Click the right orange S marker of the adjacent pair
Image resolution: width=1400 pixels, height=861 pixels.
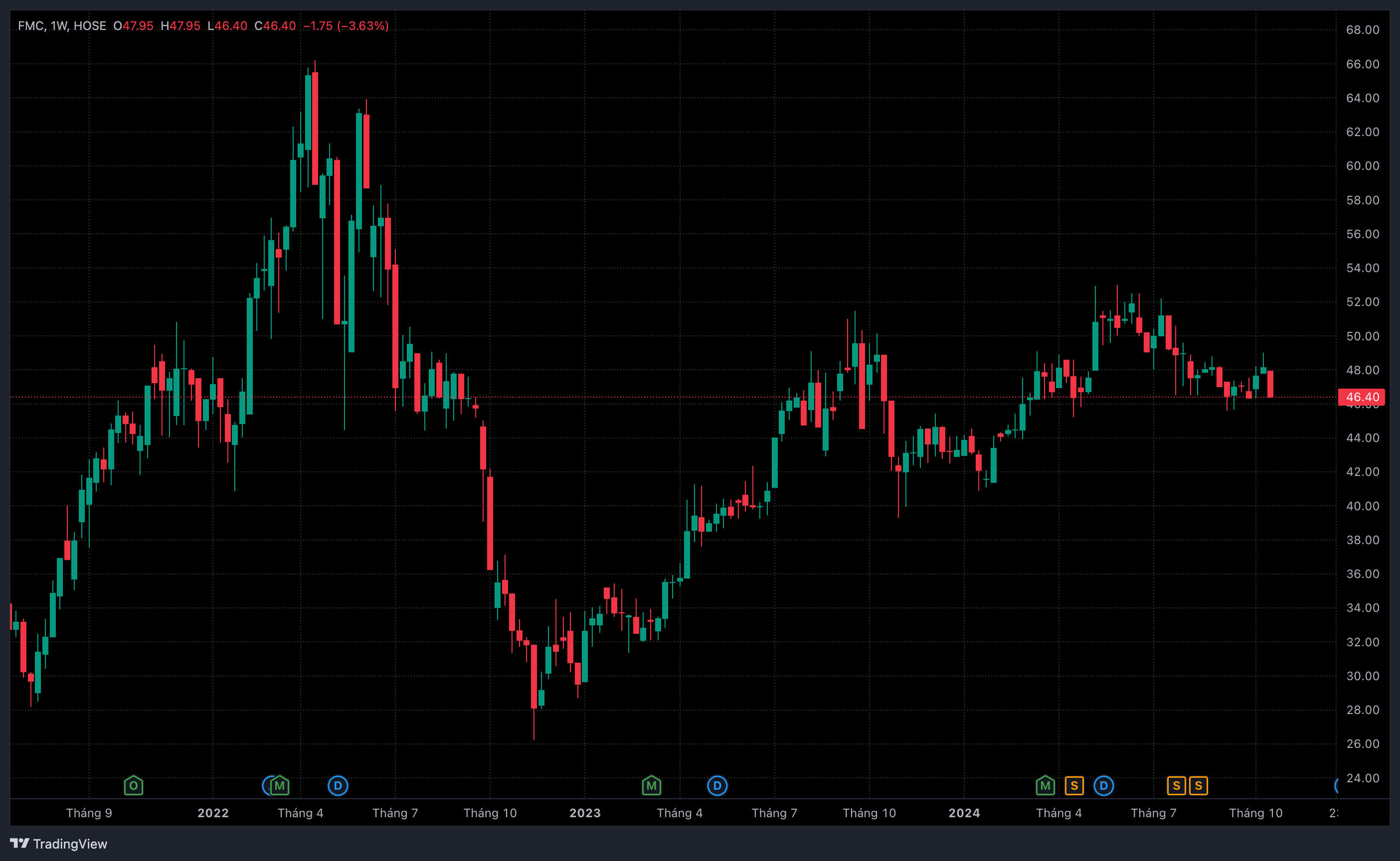1198,786
